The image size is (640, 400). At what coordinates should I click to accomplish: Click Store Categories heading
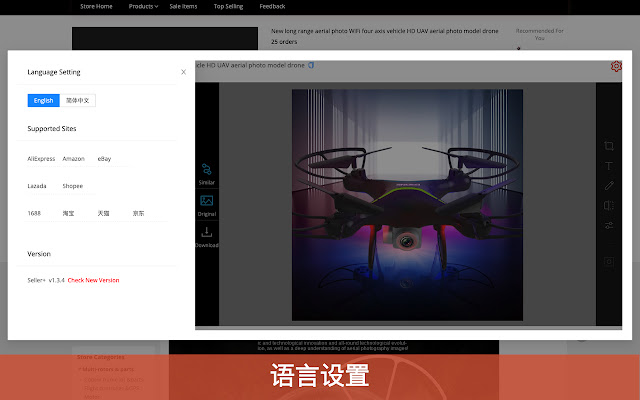101,357
